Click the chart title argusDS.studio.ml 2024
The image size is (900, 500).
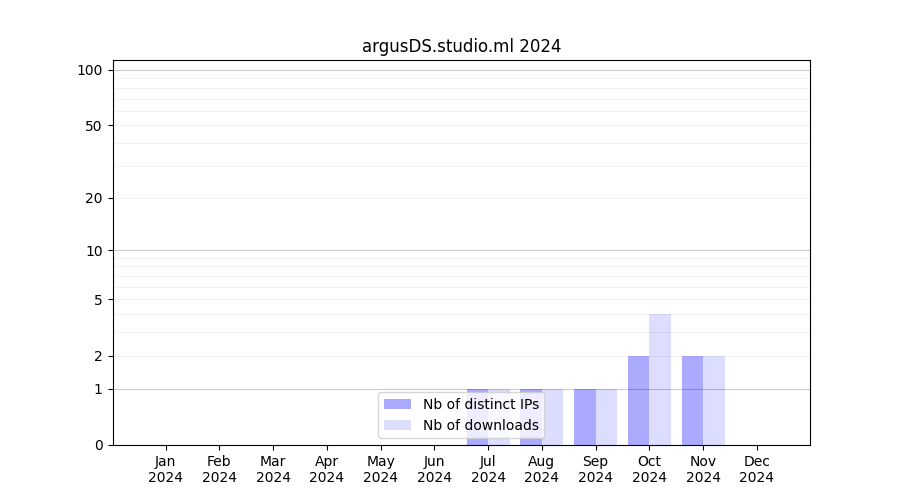[x=461, y=46]
